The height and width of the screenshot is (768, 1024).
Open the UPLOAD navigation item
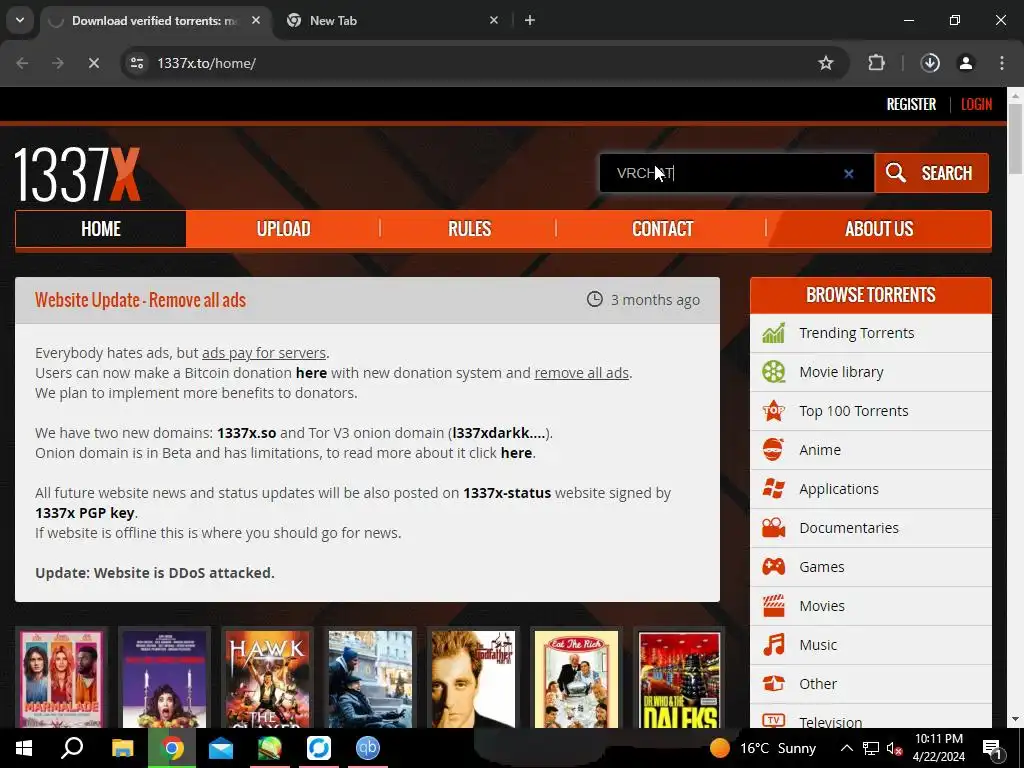pyautogui.click(x=283, y=229)
